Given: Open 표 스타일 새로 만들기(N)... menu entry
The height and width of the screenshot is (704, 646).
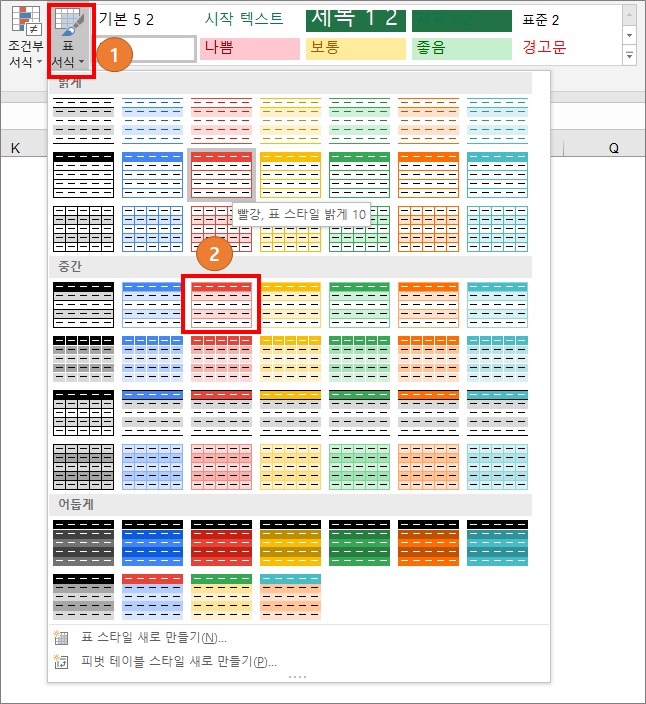Looking at the screenshot, I should [298, 638].
